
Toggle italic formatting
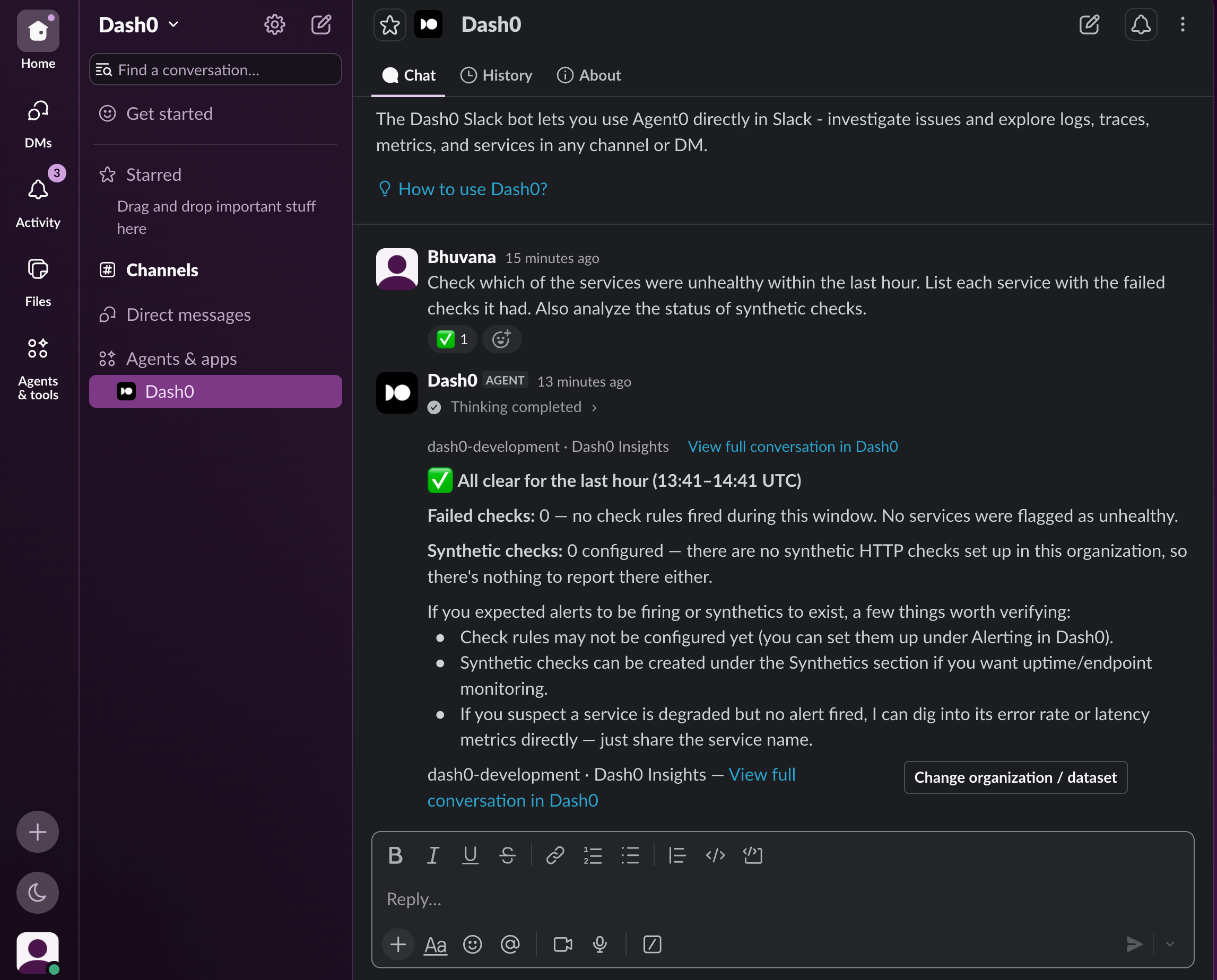click(432, 855)
